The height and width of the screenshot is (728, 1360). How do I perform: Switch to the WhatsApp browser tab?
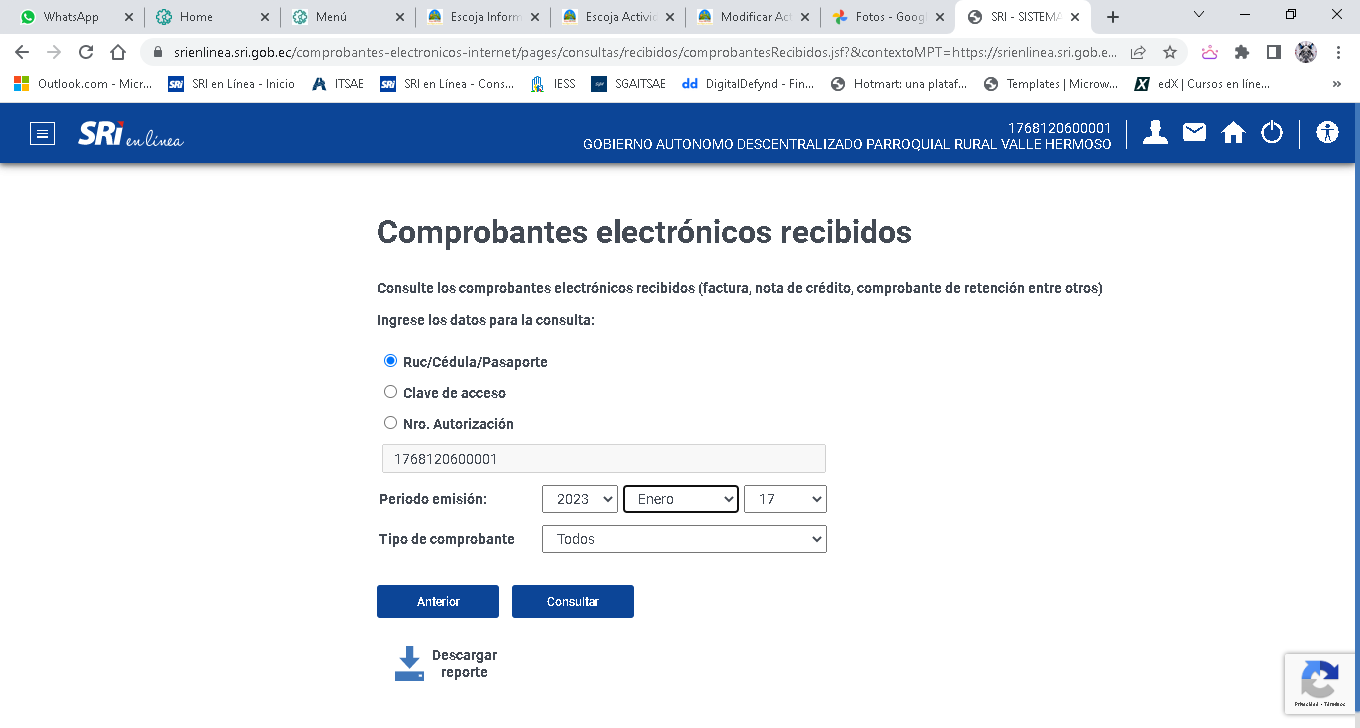pyautogui.click(x=70, y=17)
